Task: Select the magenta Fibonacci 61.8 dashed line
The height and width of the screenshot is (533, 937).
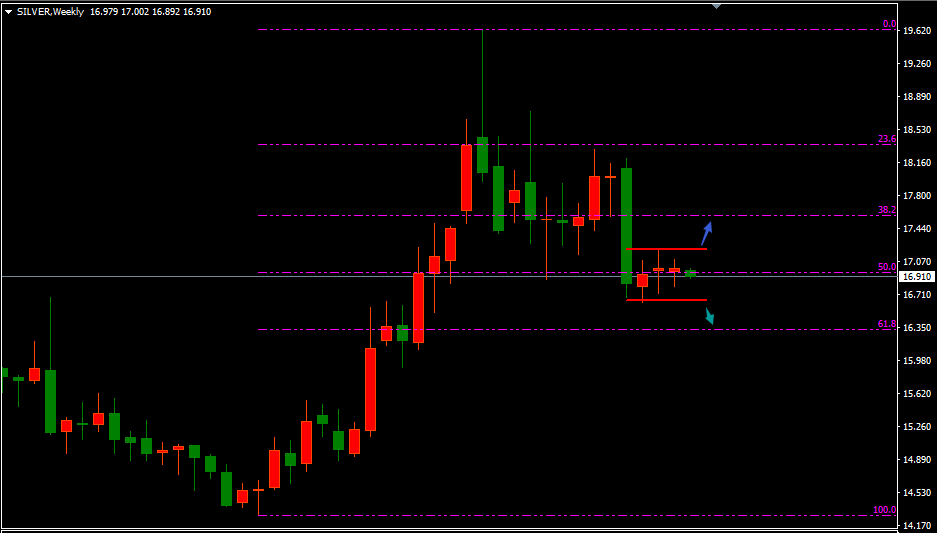Action: [577, 329]
